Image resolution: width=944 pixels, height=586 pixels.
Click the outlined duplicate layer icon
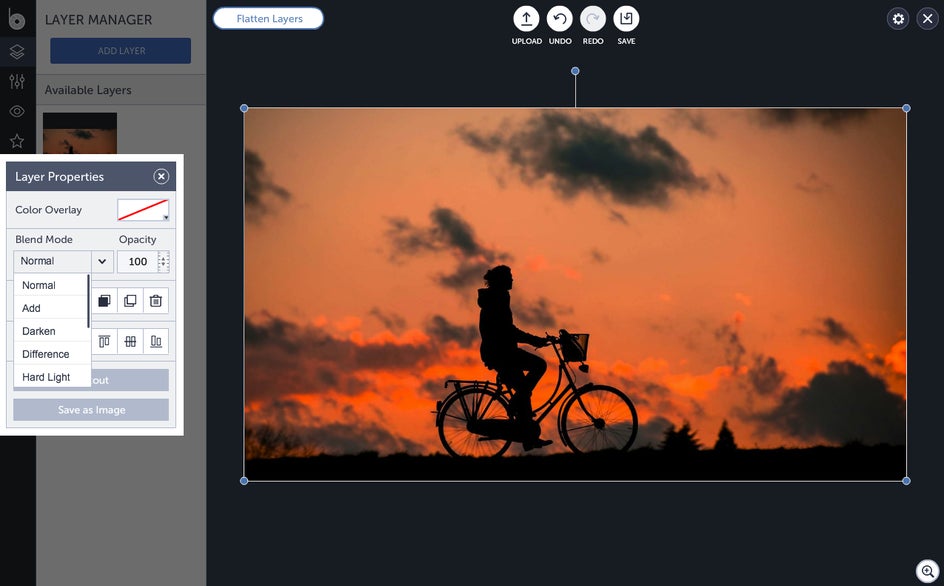point(130,301)
